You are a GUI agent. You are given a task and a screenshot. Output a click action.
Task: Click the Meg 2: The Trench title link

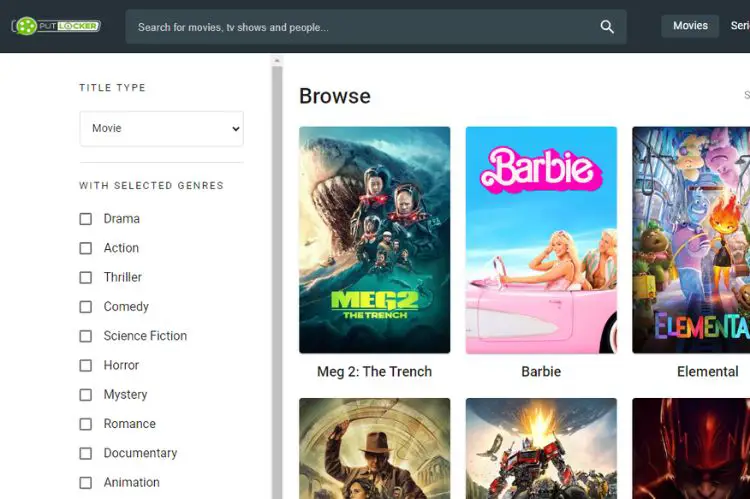point(375,372)
